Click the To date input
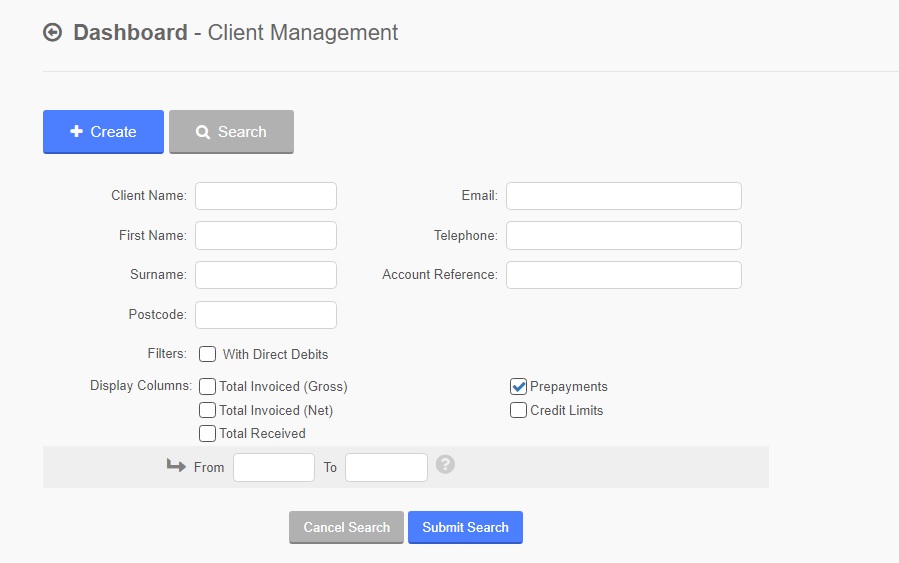Viewport: 899px width, 563px height. pyautogui.click(x=386, y=467)
